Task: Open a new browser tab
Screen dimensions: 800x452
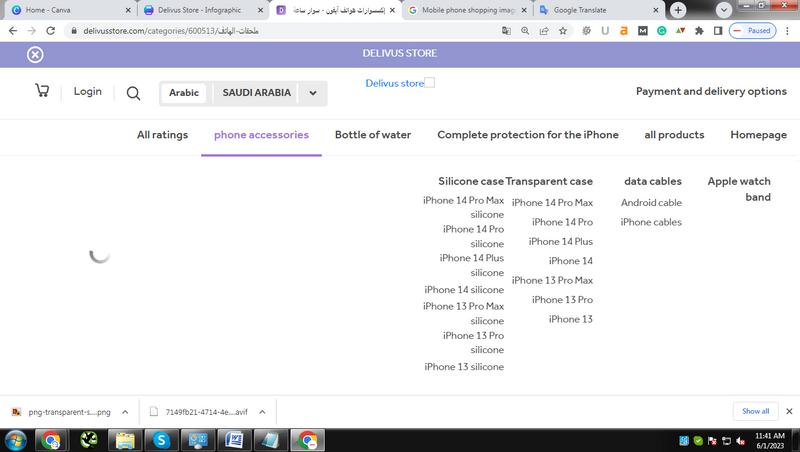Action: pyautogui.click(x=678, y=10)
